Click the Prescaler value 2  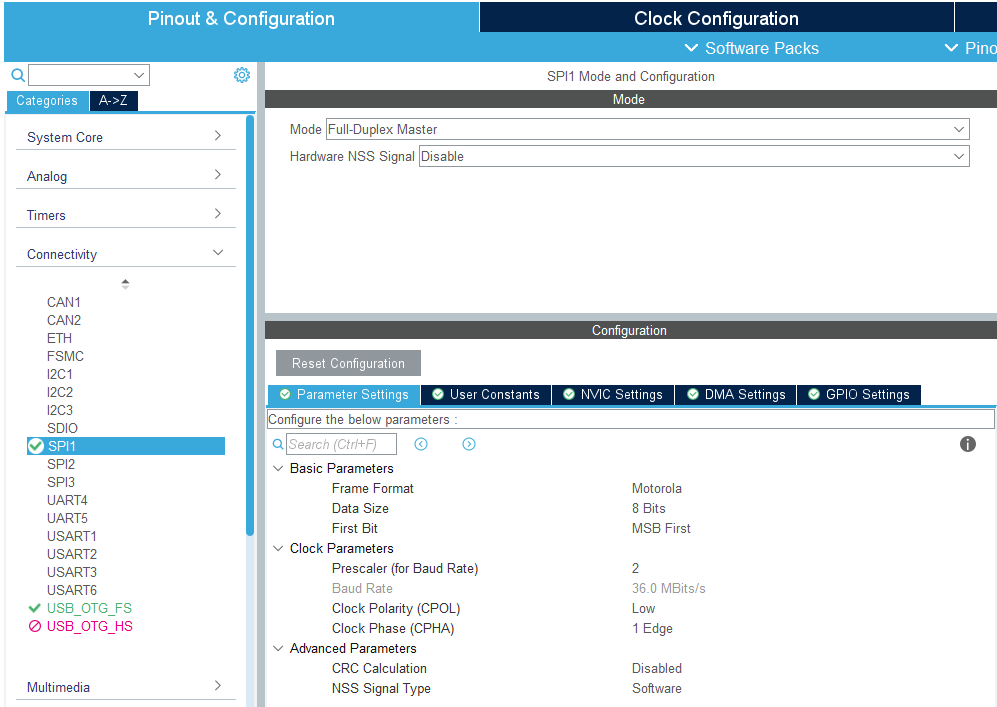(635, 568)
